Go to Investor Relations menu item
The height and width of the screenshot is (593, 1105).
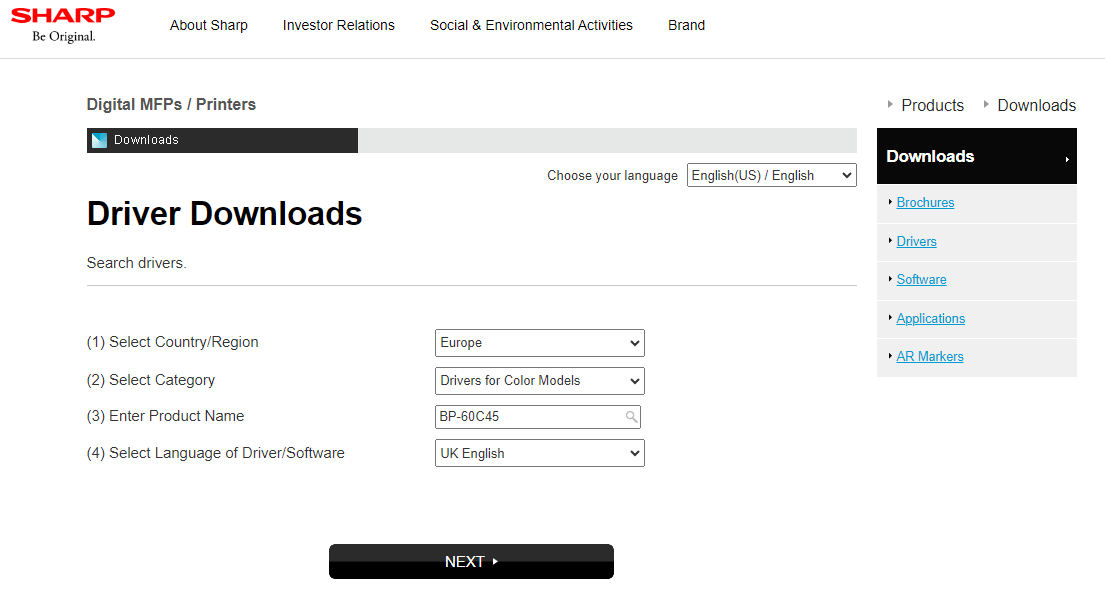(338, 25)
